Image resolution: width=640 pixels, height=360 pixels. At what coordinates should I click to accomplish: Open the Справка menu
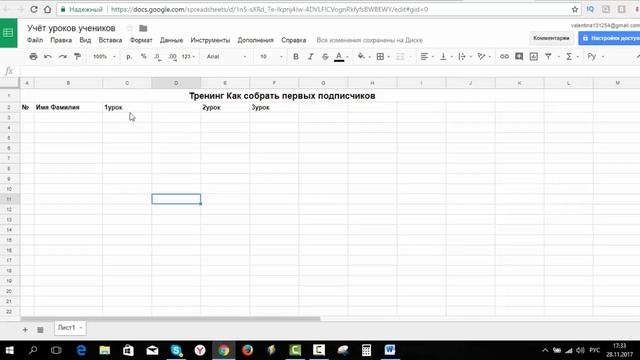tap(293, 40)
